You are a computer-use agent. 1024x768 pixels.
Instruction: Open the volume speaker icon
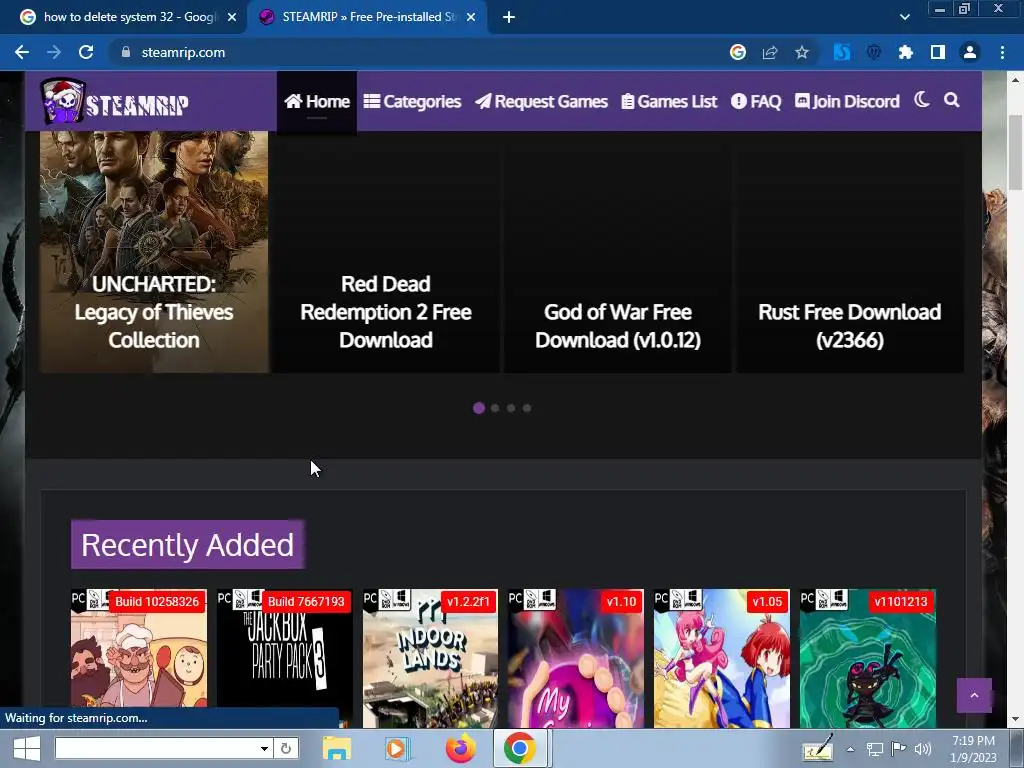pyautogui.click(x=923, y=749)
